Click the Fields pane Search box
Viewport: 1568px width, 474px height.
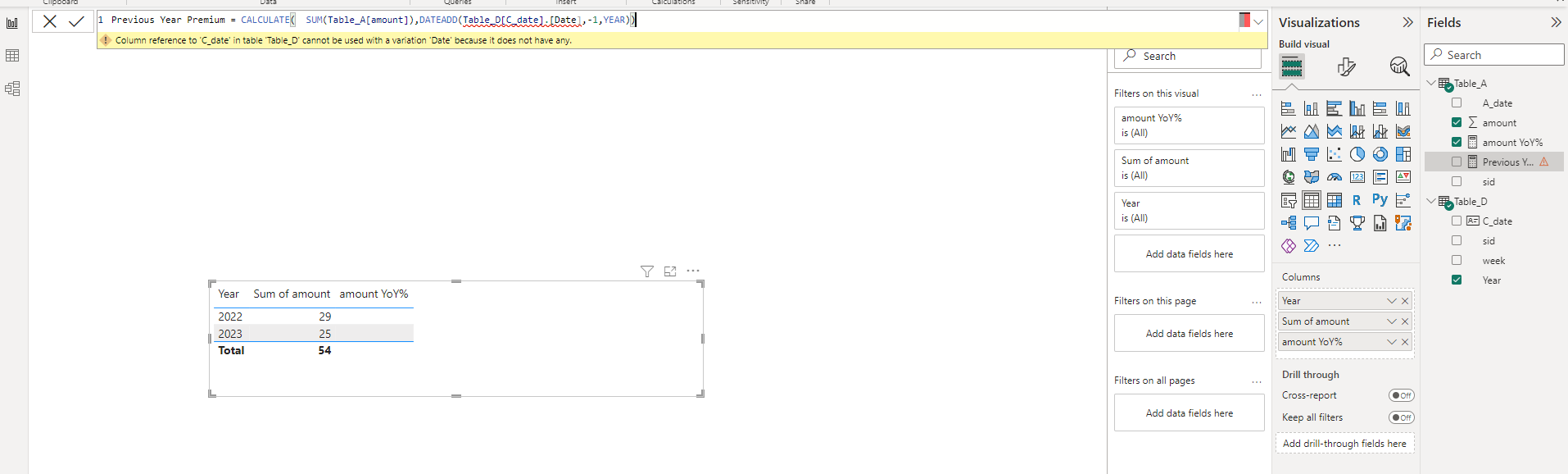pyautogui.click(x=1494, y=55)
